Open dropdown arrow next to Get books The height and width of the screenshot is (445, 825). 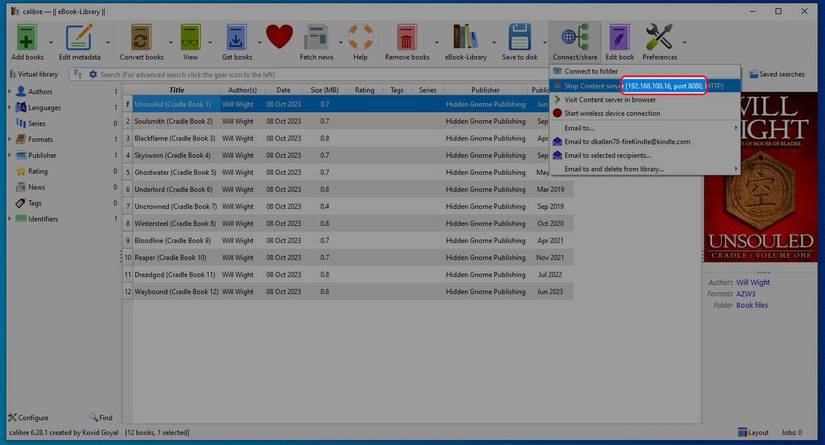(x=259, y=43)
